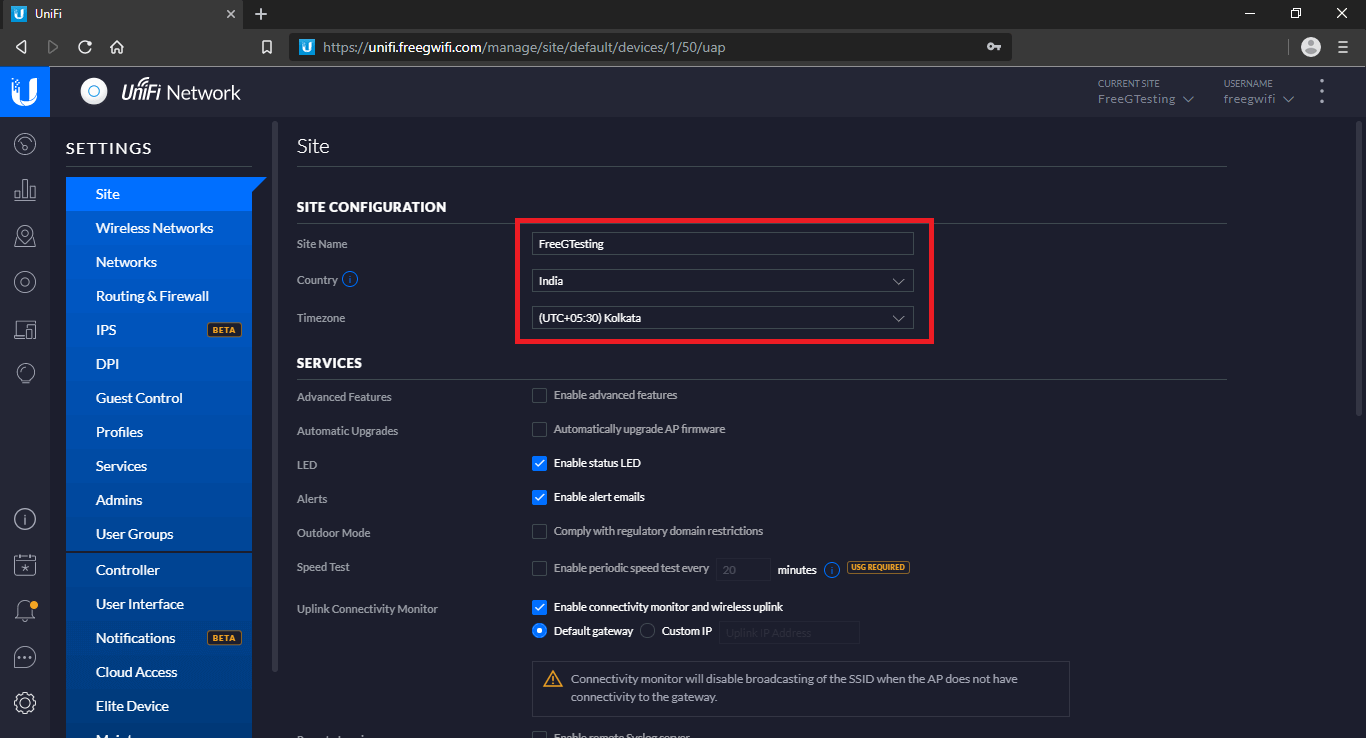Open Networks settings
1366x738 pixels.
point(159,262)
